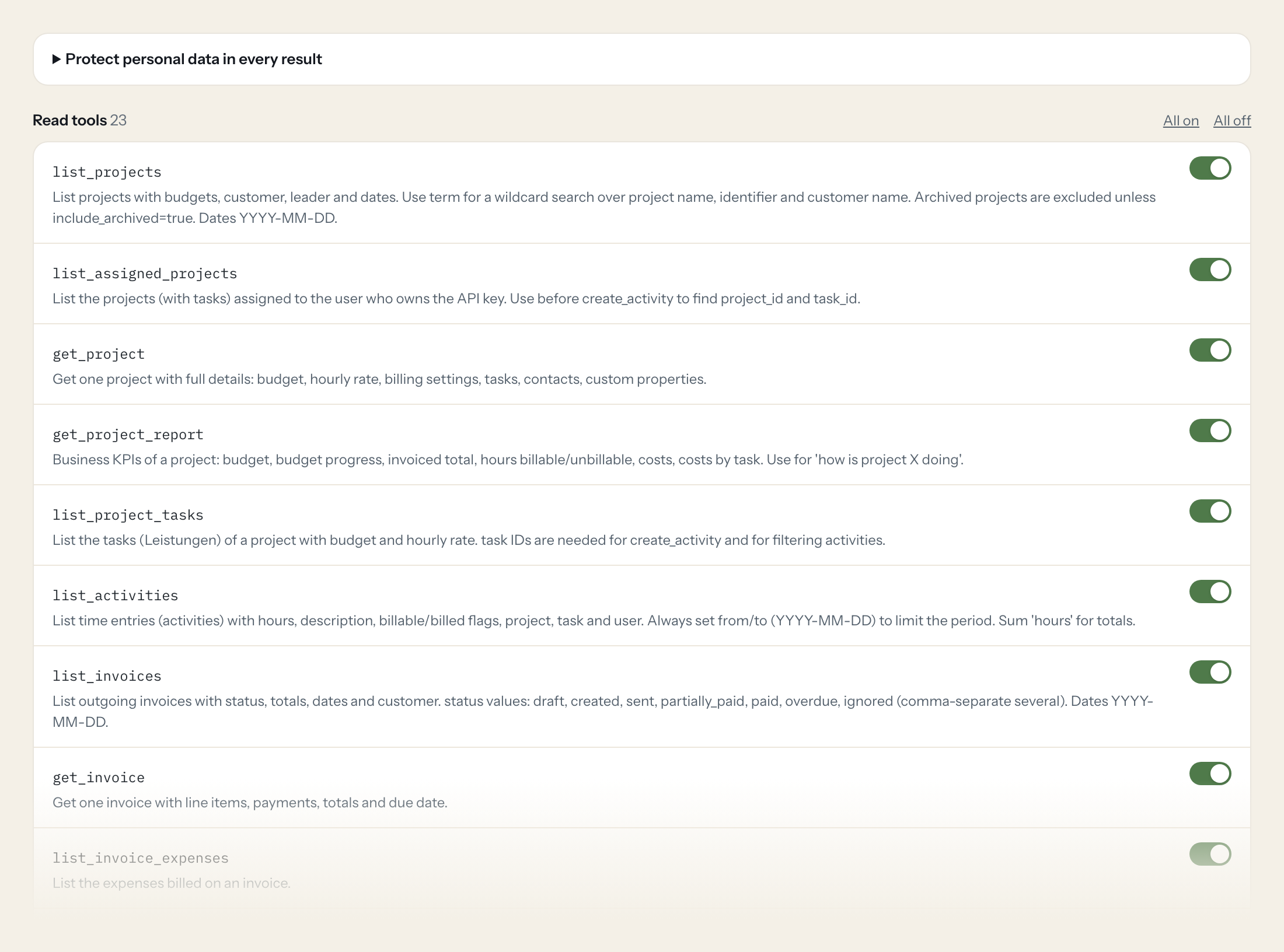The image size is (1284, 952).
Task: Turn off the get_project toggle
Action: [1210, 350]
